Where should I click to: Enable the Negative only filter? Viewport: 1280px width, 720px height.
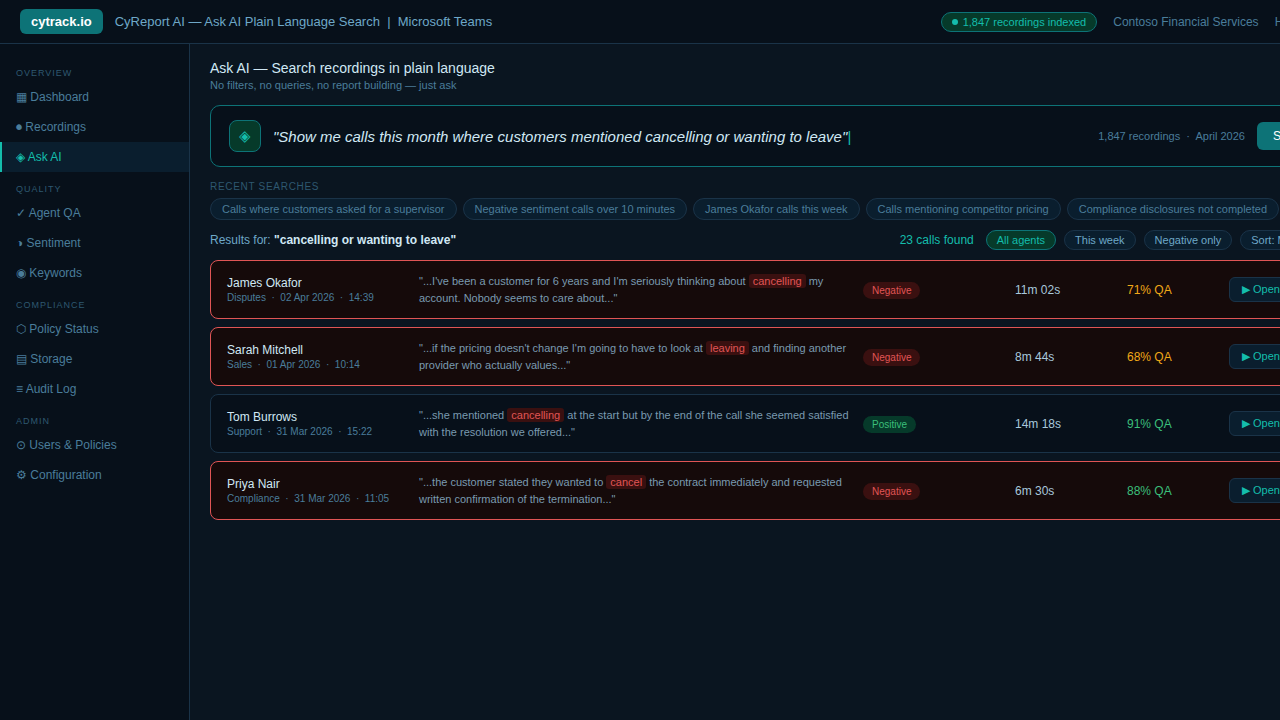pos(1187,240)
